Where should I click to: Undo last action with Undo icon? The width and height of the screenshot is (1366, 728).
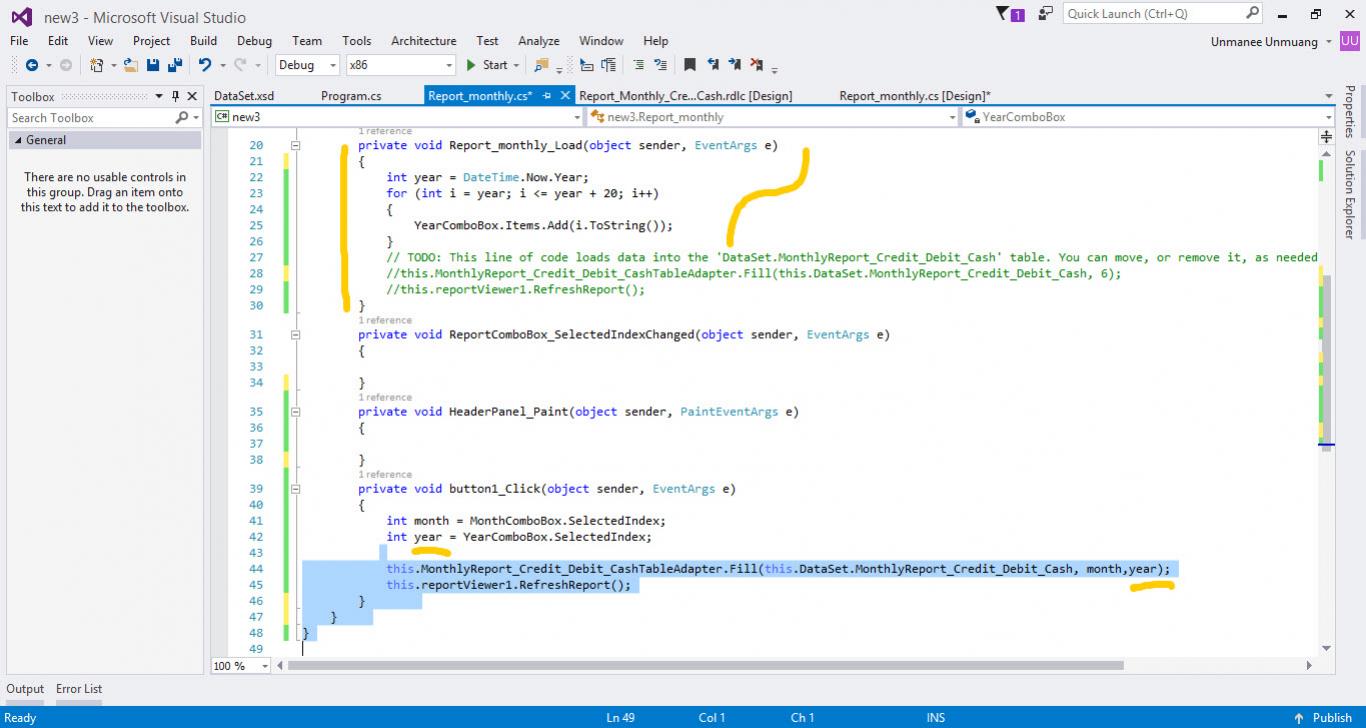[x=204, y=65]
